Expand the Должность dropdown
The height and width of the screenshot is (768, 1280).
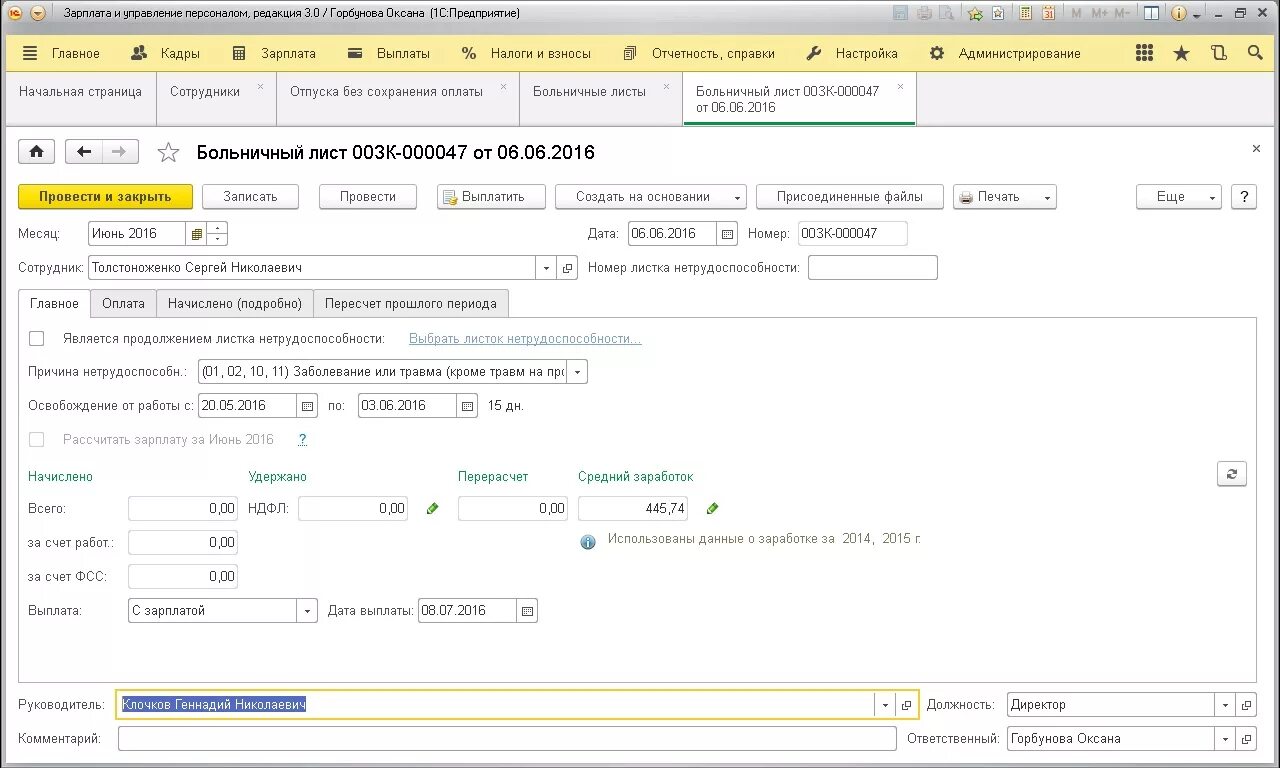(x=1225, y=705)
